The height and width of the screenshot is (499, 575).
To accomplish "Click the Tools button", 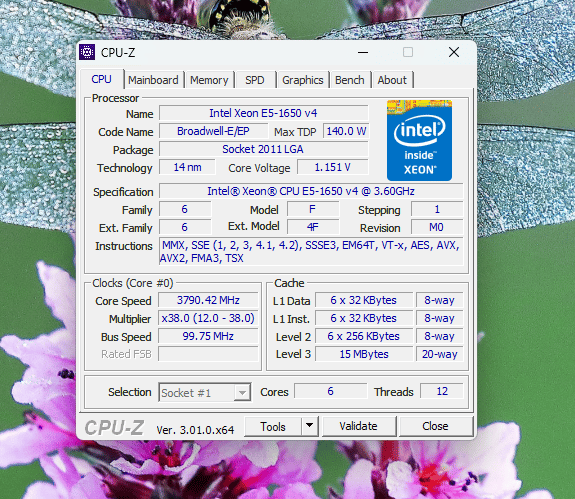I will pyautogui.click(x=273, y=426).
